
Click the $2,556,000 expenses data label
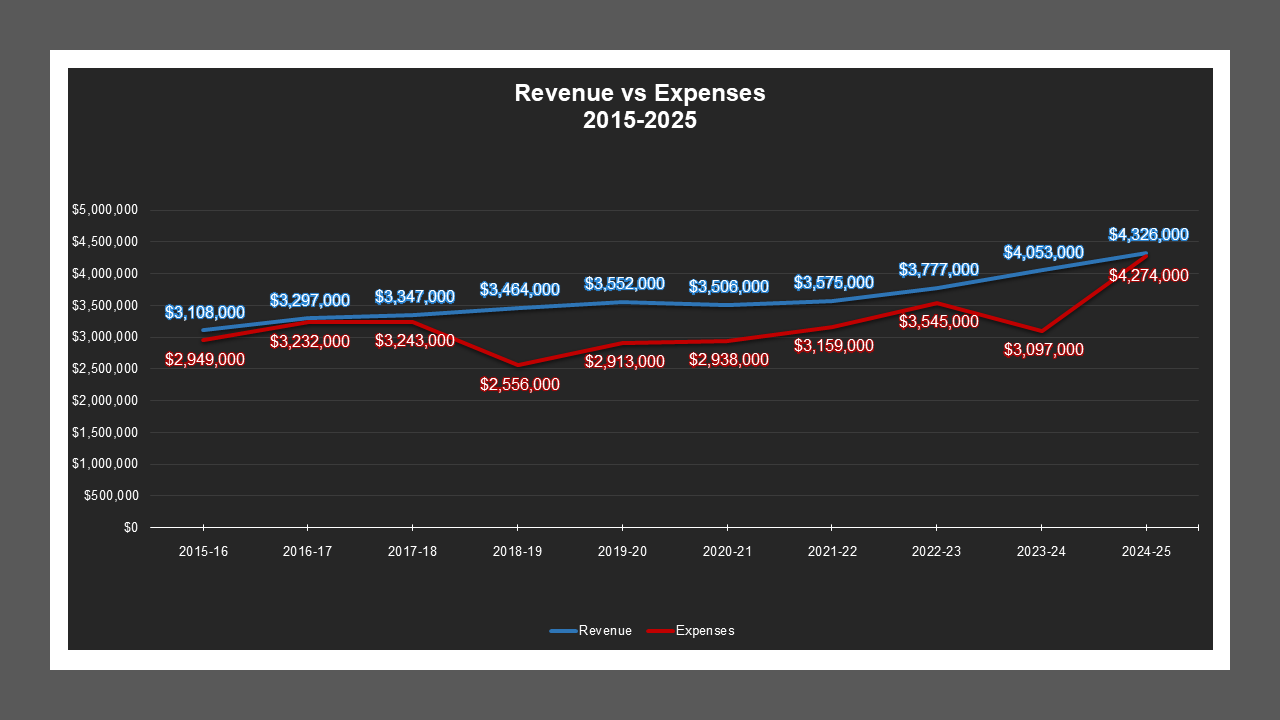pos(519,384)
